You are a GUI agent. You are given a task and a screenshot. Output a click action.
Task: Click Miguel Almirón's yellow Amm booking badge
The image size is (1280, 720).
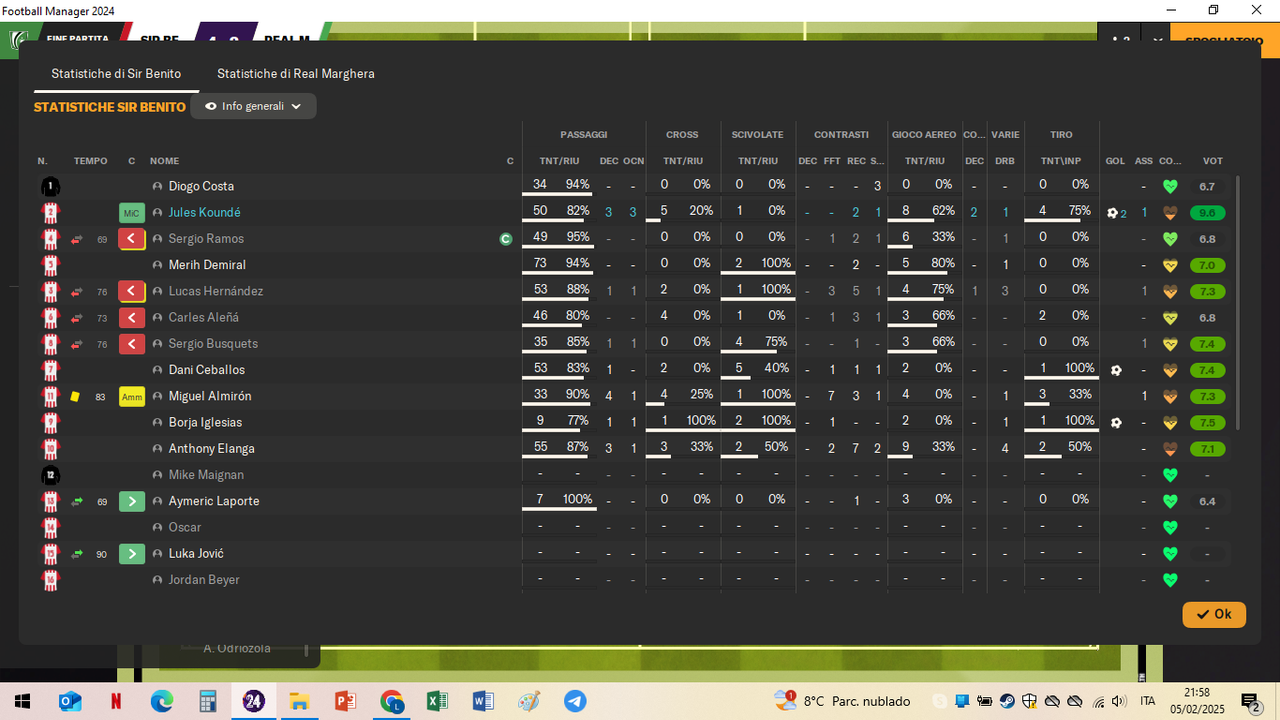click(132, 396)
